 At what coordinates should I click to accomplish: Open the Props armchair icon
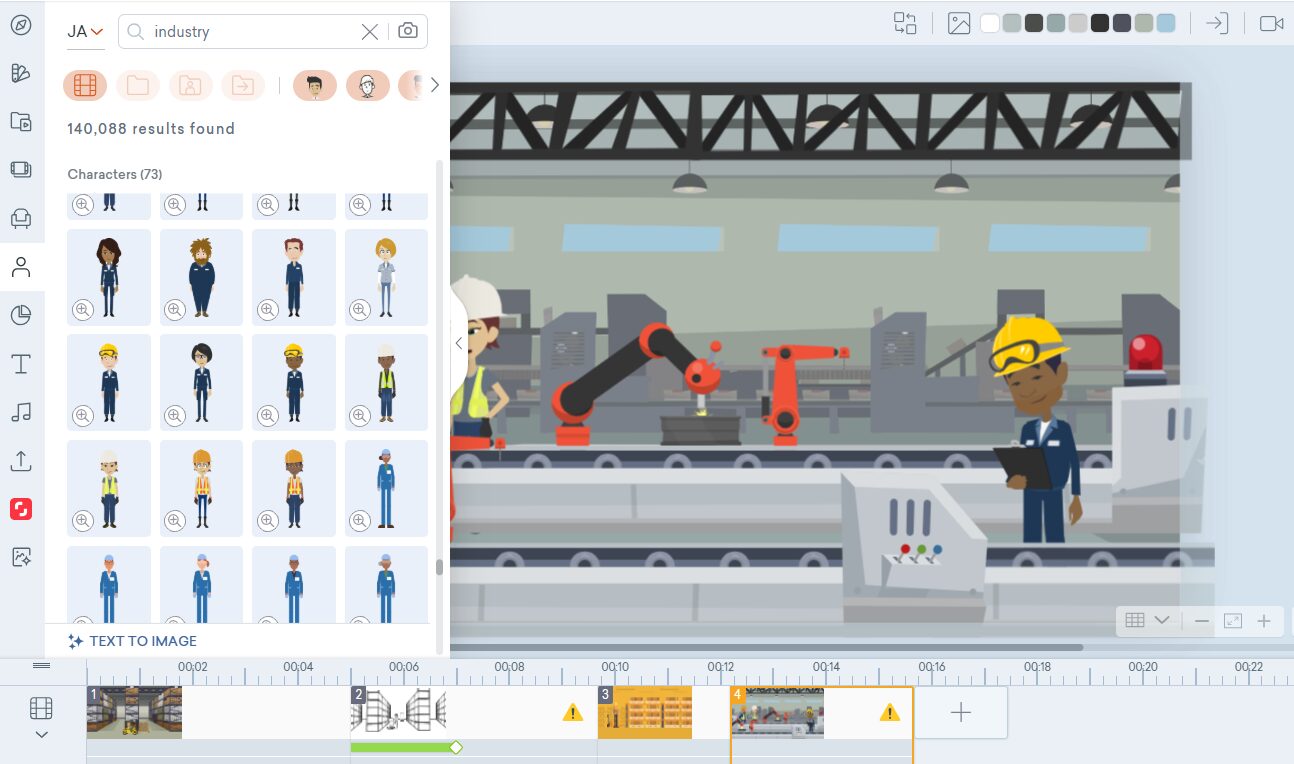click(21, 218)
